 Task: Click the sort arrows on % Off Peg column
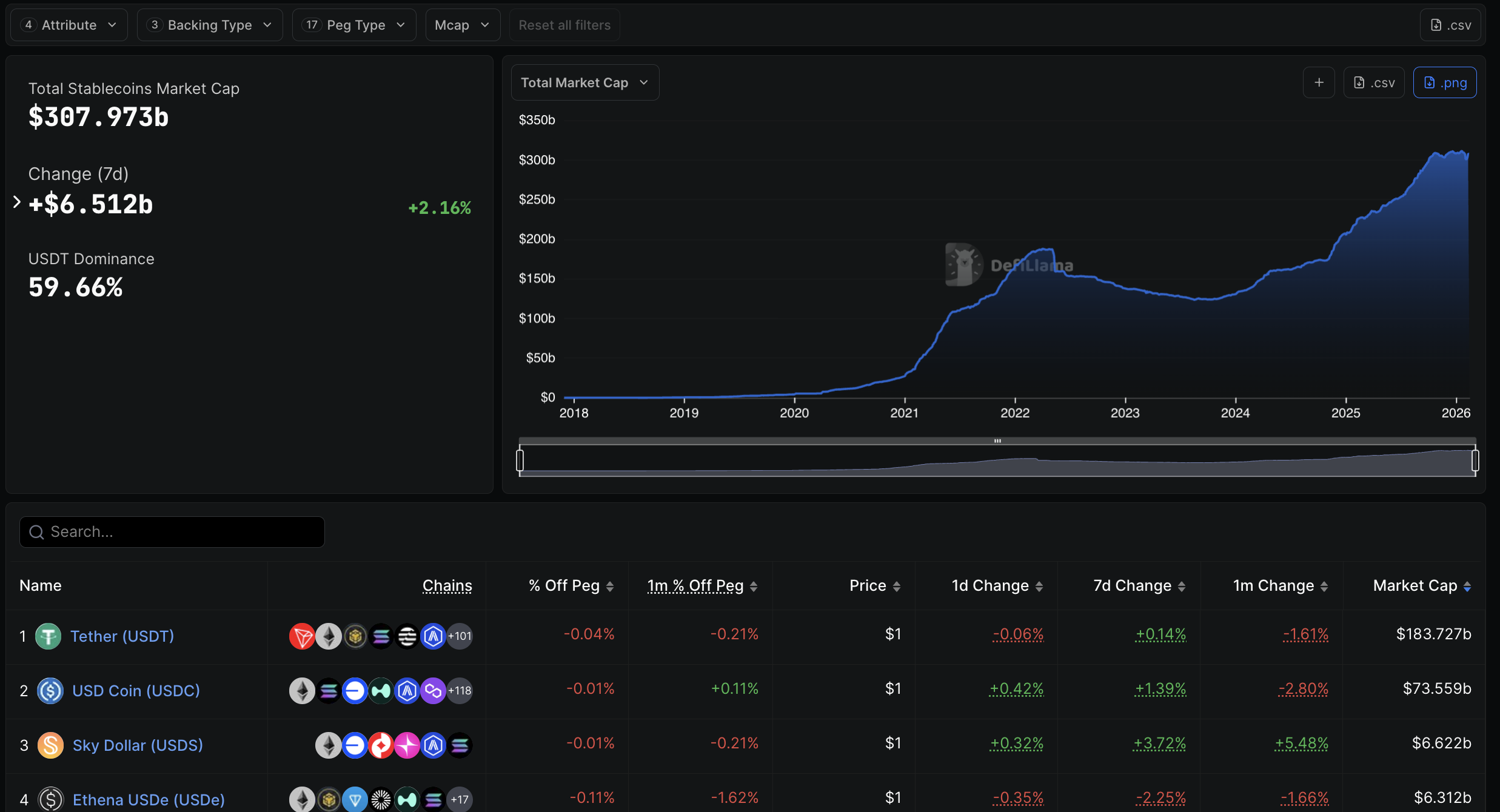point(610,587)
